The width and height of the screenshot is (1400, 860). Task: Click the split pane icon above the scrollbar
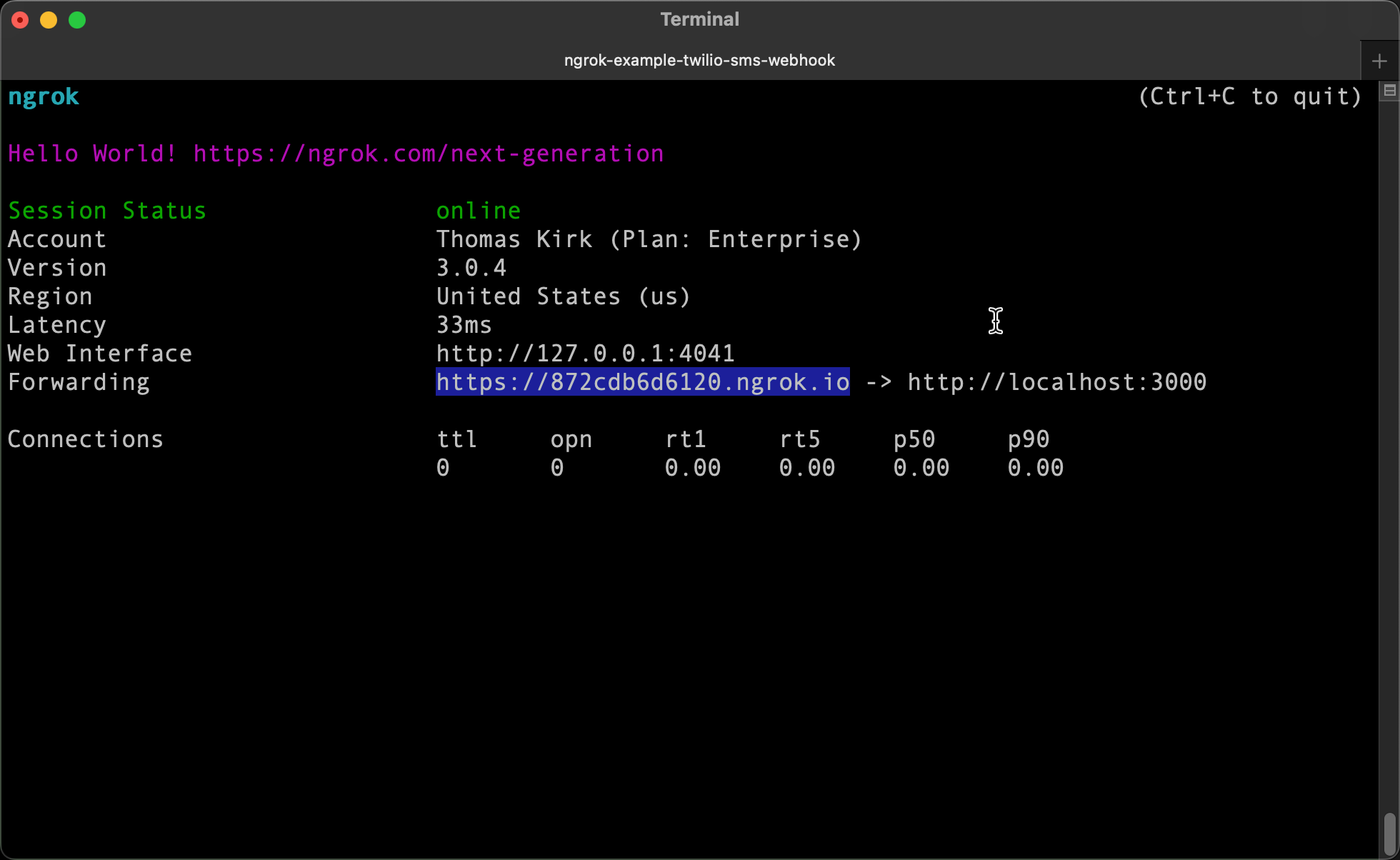pyautogui.click(x=1389, y=91)
